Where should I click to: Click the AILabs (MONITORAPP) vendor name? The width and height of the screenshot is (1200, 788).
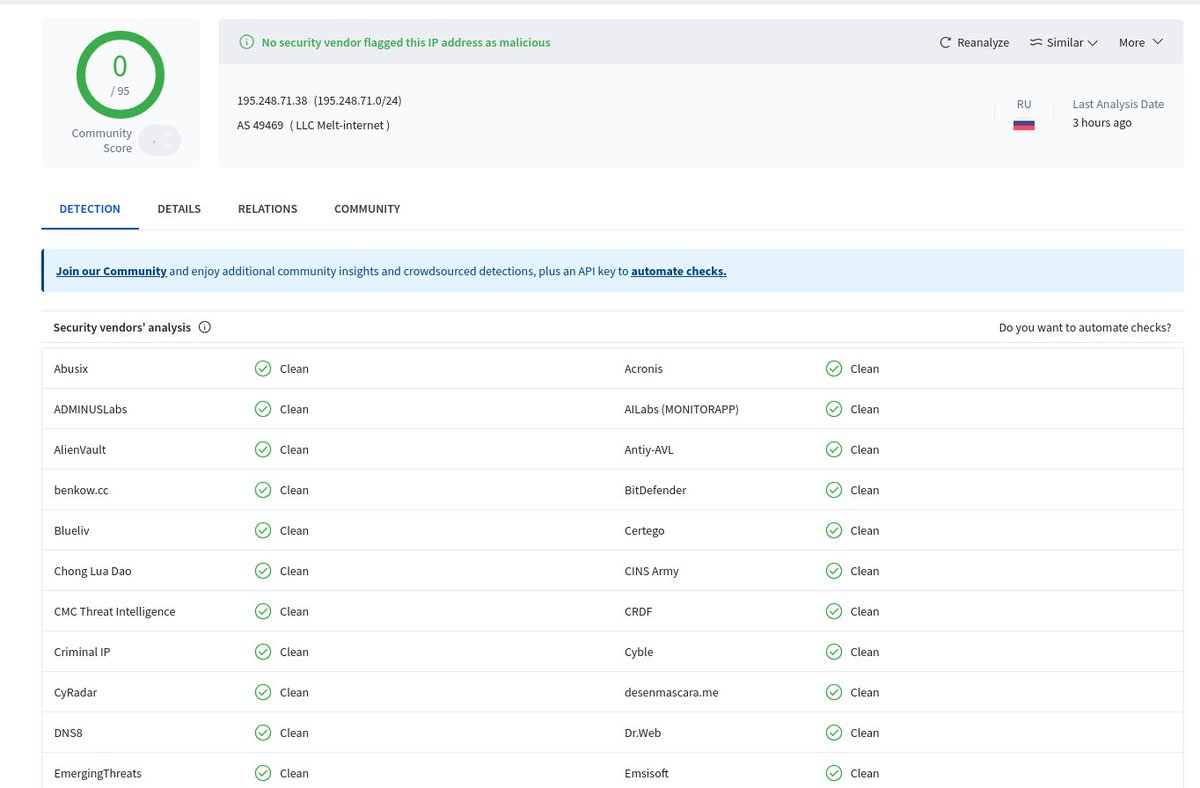point(681,409)
